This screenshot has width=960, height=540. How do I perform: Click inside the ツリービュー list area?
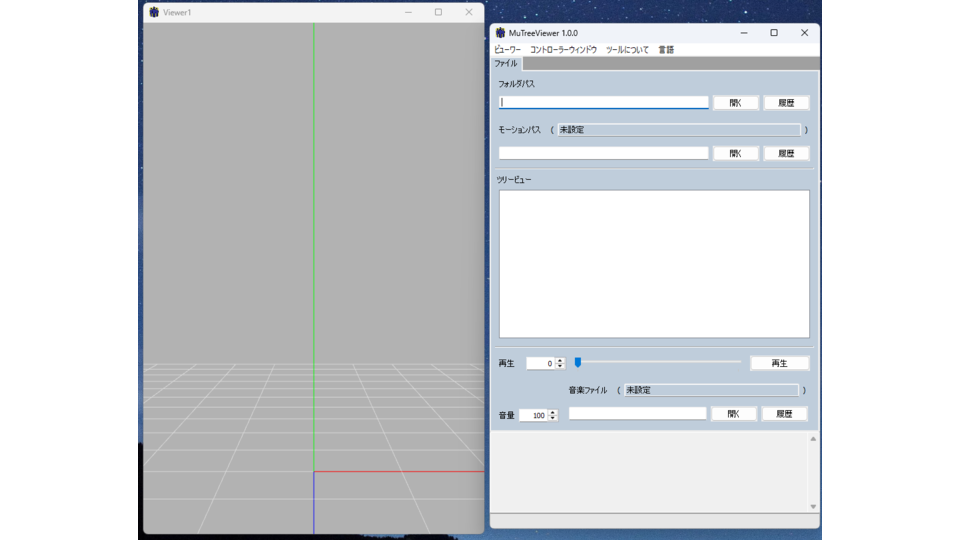pyautogui.click(x=654, y=264)
